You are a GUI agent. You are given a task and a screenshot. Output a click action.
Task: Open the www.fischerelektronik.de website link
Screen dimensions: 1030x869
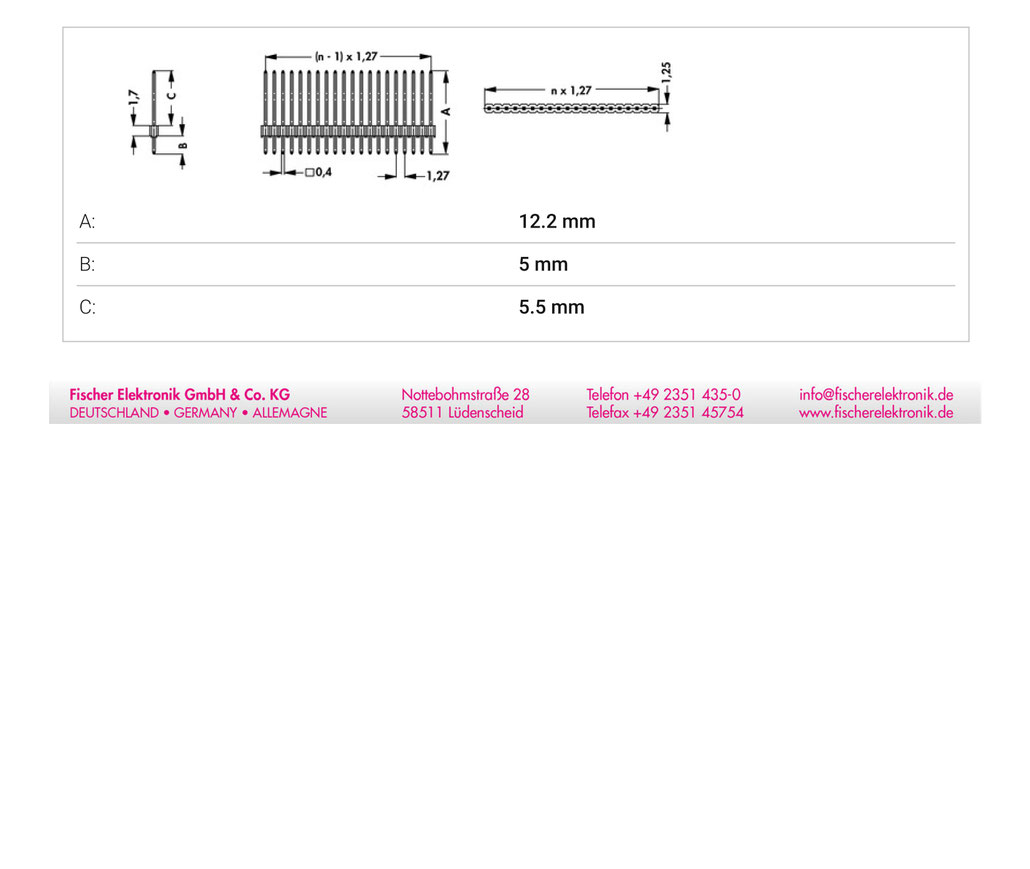[876, 412]
